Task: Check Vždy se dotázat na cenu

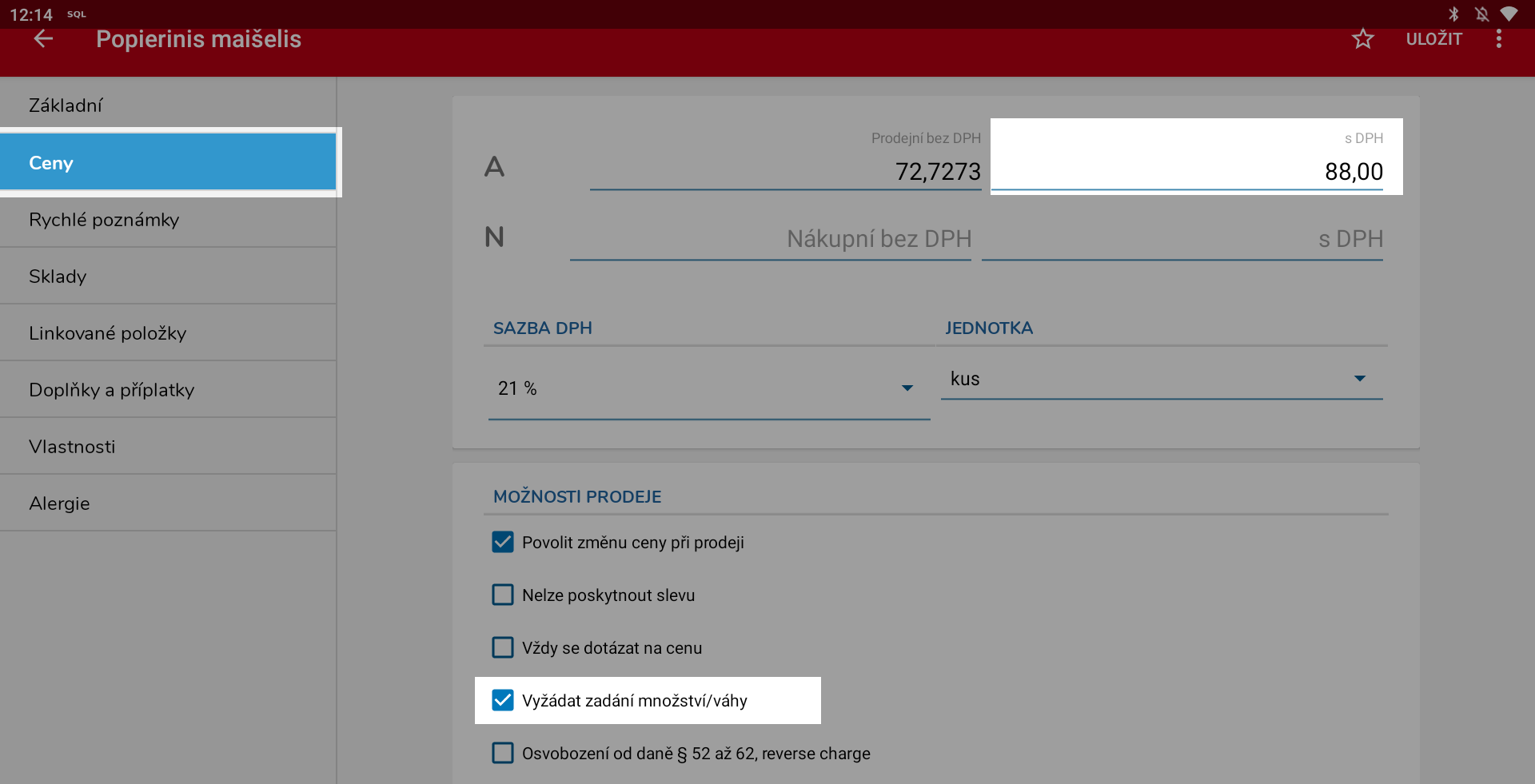Action: (x=503, y=647)
